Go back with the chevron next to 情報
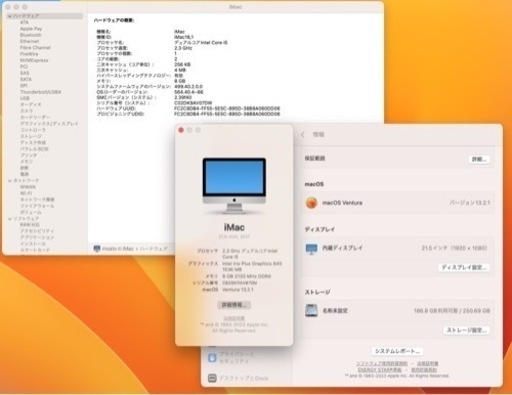Screen dimensions: 512x395 pyautogui.click(x=303, y=135)
